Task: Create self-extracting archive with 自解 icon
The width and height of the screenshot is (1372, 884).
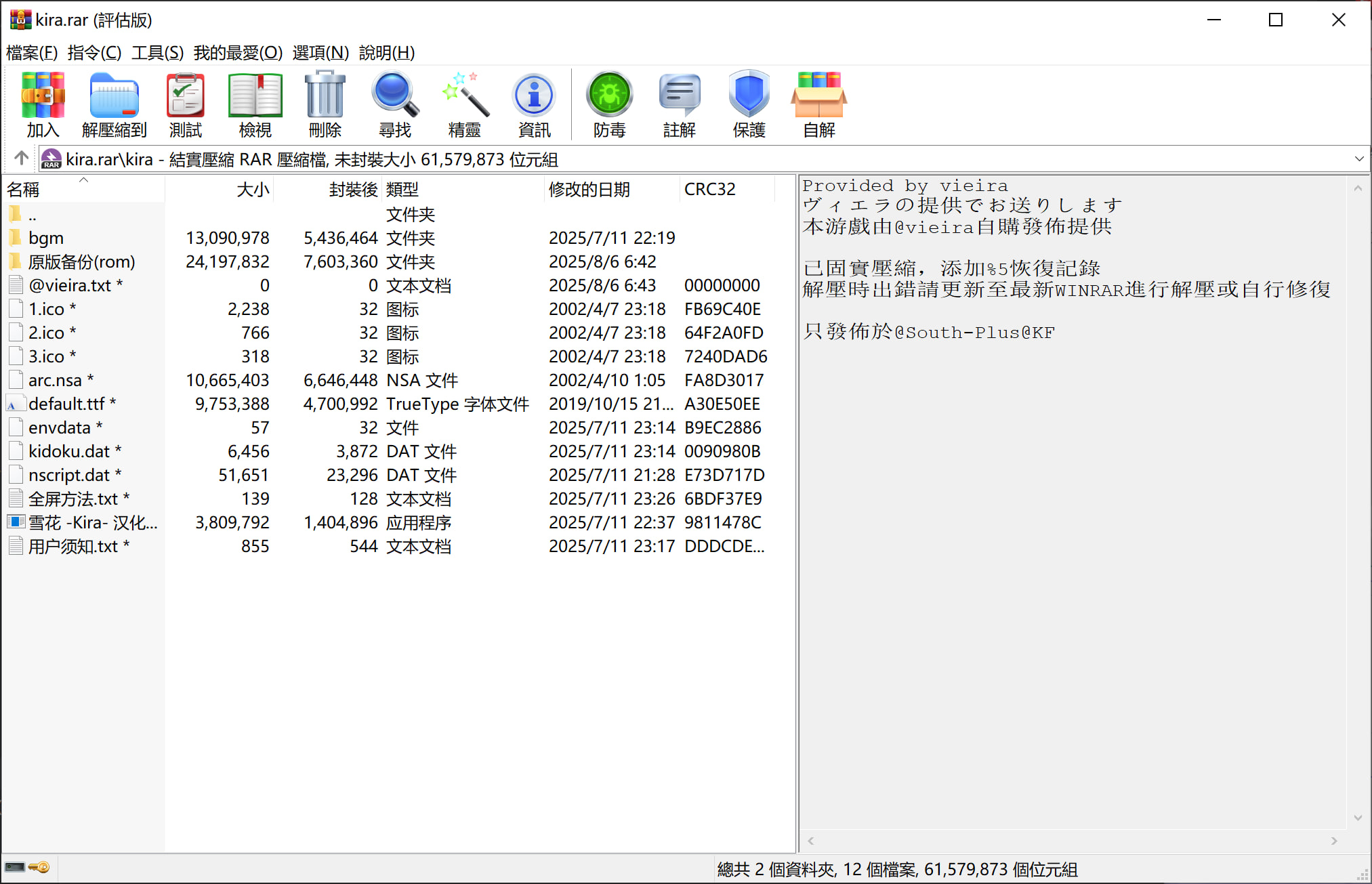Action: coord(818,104)
